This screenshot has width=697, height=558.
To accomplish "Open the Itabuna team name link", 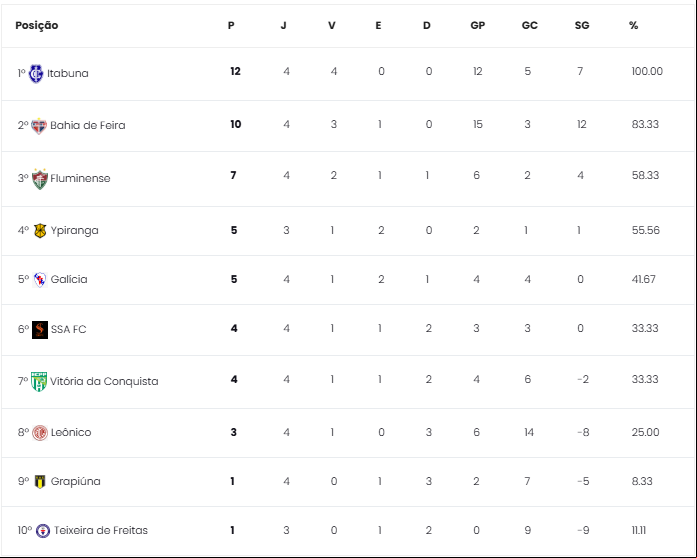I will coord(68,73).
